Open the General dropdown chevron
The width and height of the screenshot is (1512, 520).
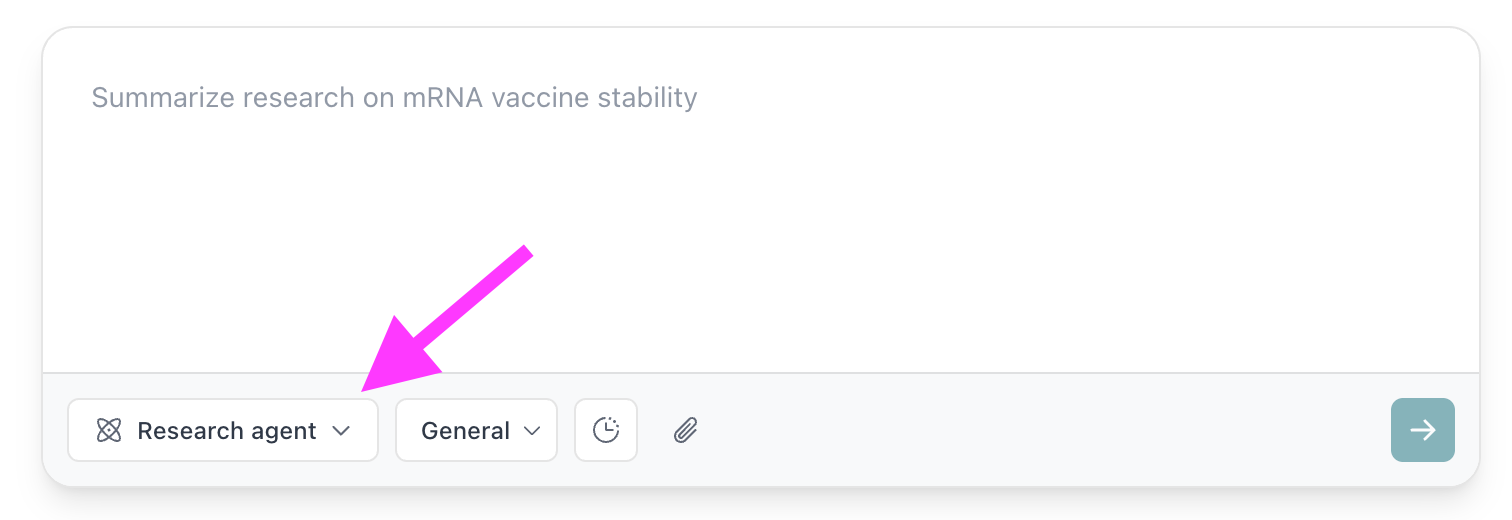point(532,431)
